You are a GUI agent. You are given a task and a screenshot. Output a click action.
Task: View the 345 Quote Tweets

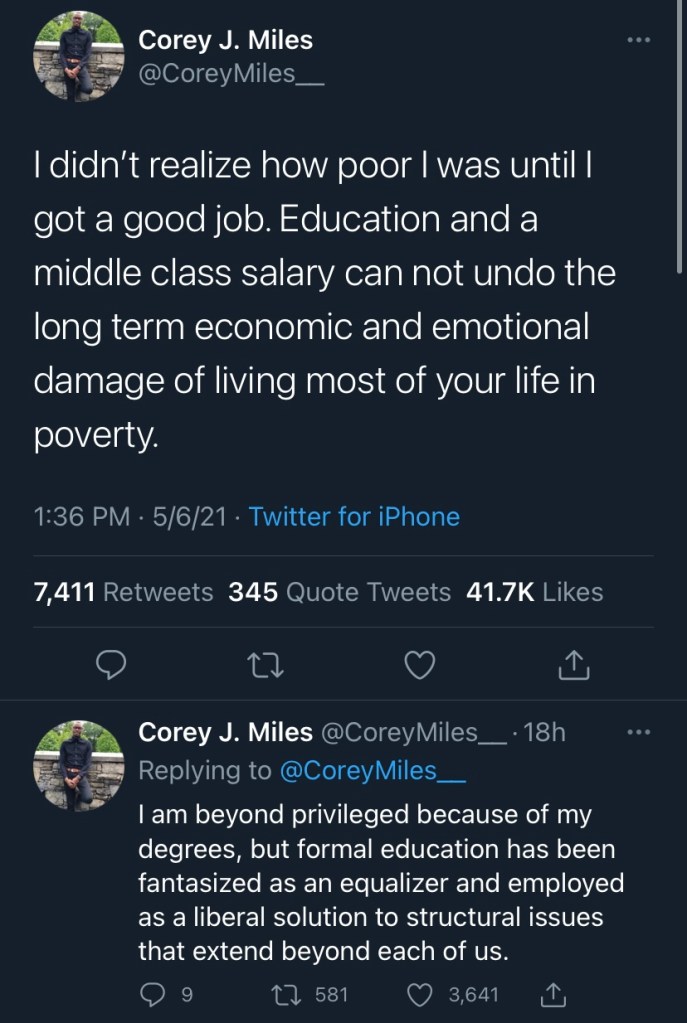(339, 592)
